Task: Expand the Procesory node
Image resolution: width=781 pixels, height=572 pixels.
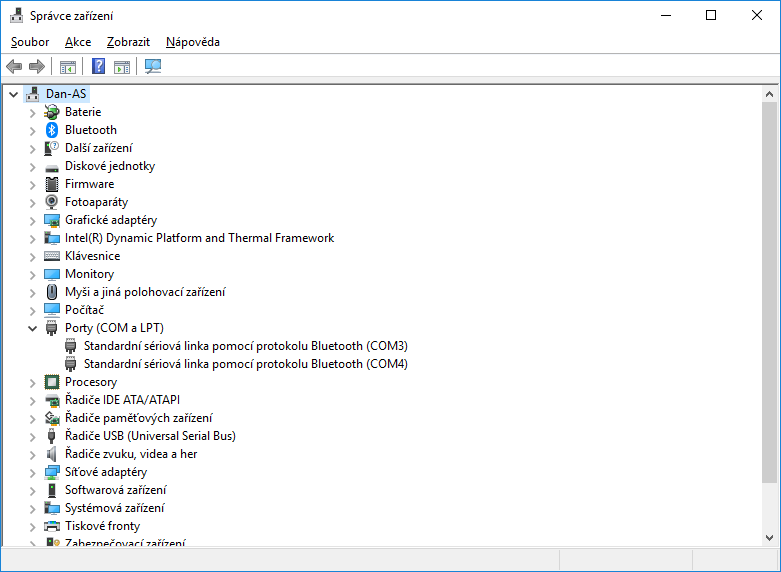Action: (x=32, y=383)
